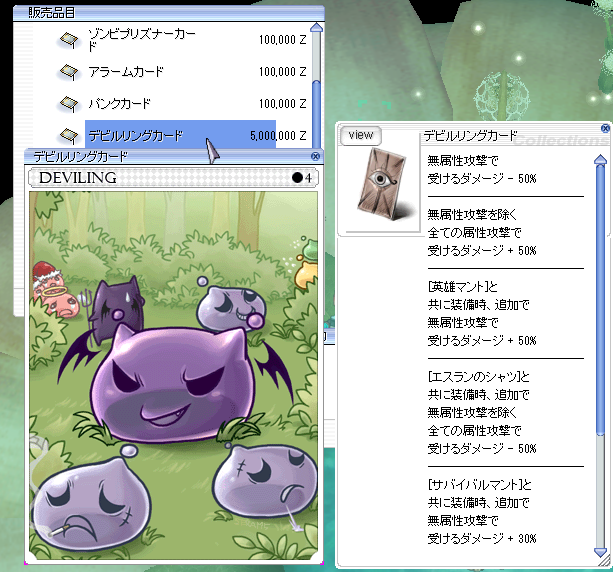Click the デビルリングカード illustration window title
The width and height of the screenshot is (613, 572).
click(x=81, y=156)
